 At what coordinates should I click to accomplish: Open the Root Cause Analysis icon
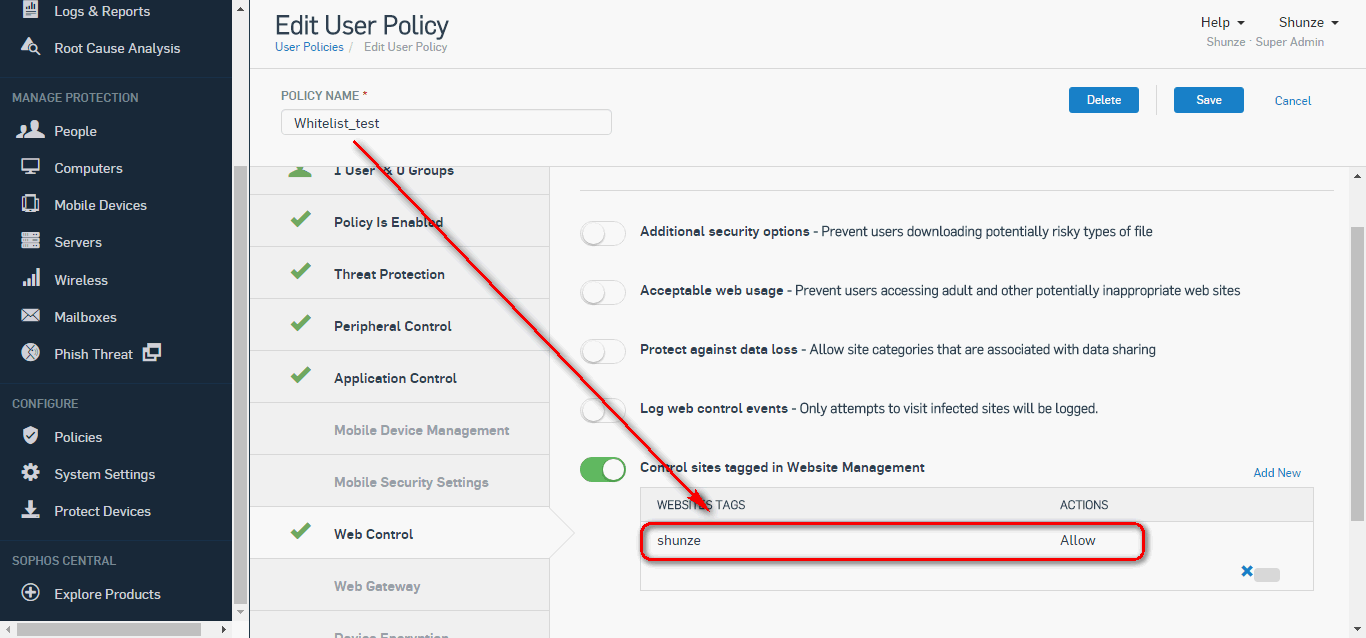[32, 47]
